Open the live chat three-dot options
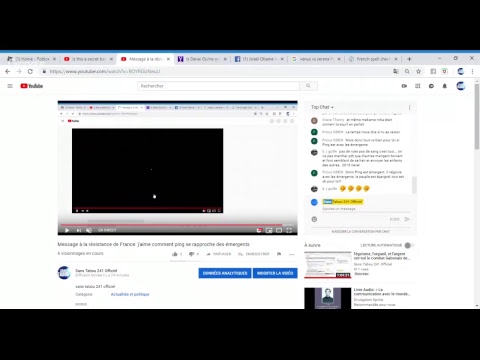The height and width of the screenshot is (360, 480). 409,107
